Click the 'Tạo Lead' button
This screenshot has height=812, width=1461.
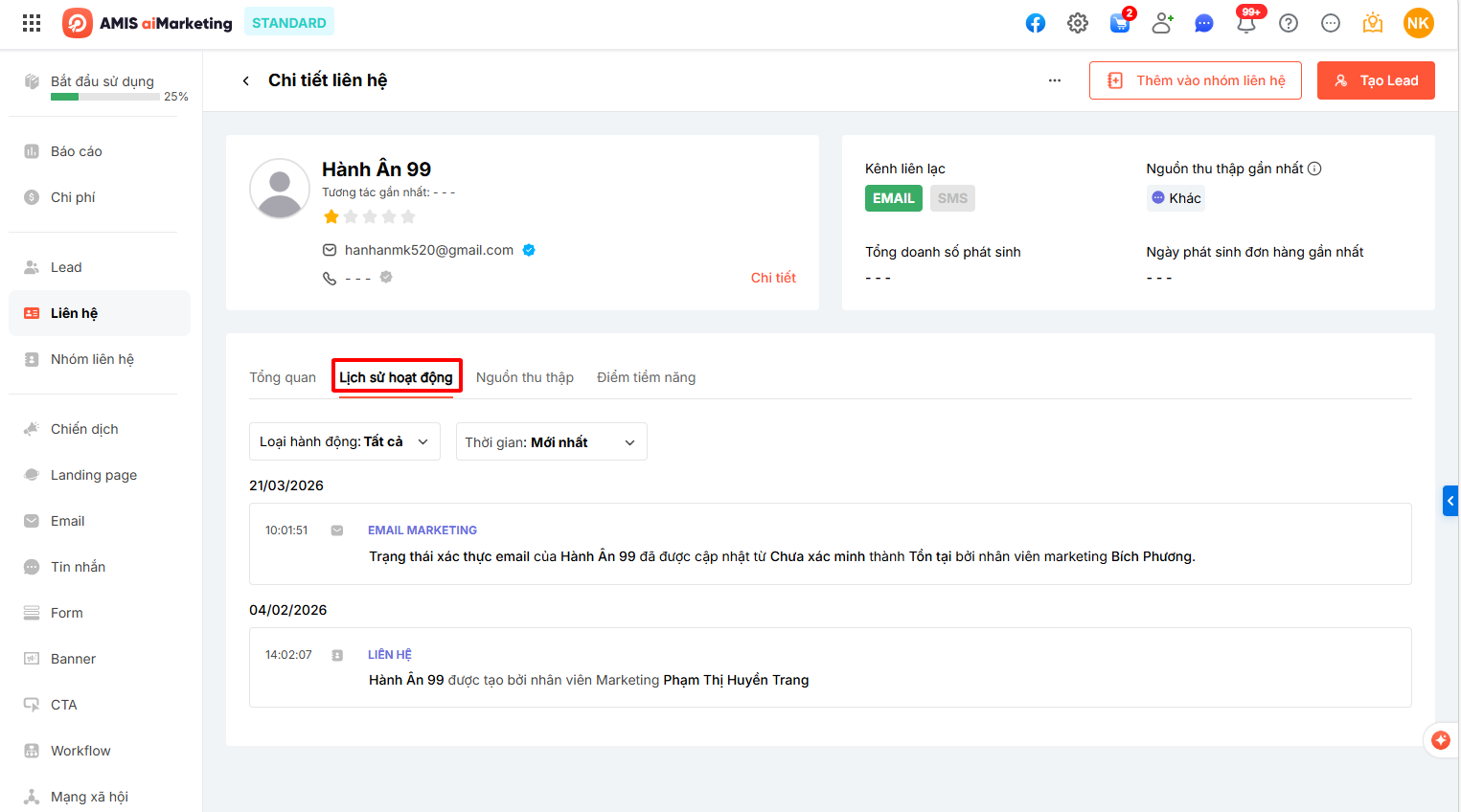coord(1376,80)
